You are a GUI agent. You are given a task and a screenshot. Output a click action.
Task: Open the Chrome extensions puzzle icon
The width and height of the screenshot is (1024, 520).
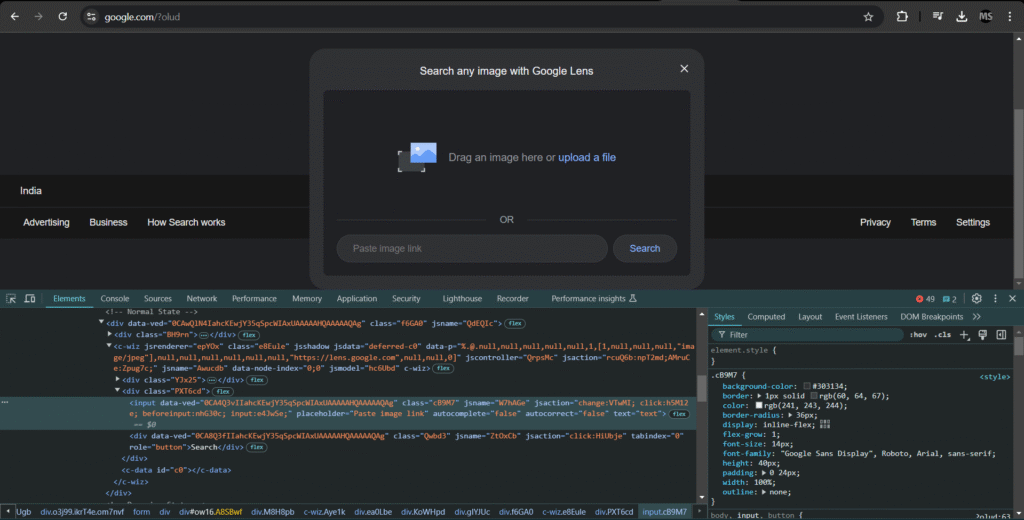pos(902,17)
